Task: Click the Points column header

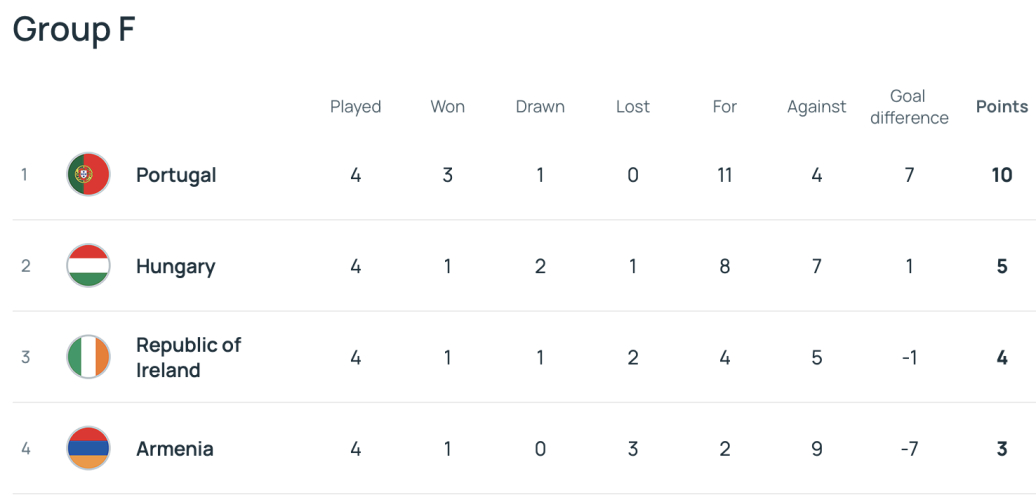Action: (x=1001, y=106)
